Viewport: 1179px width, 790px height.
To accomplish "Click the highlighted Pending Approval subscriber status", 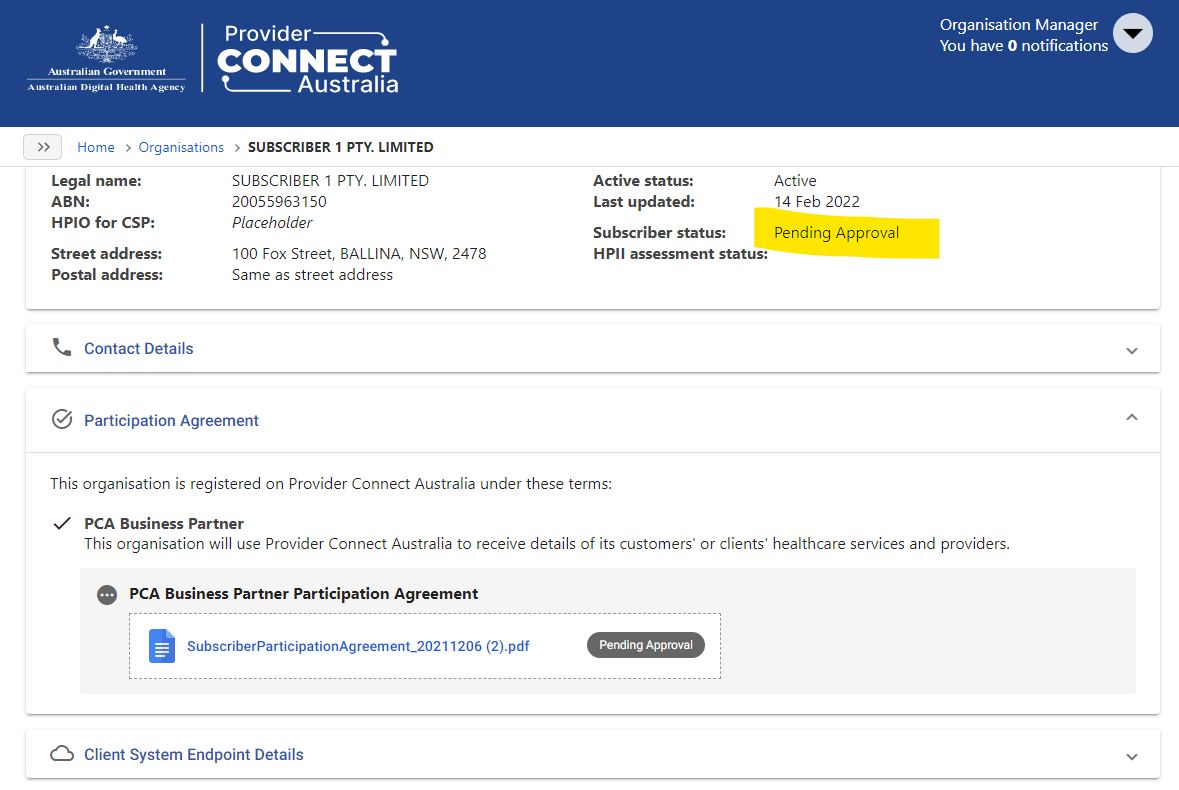I will tap(836, 233).
